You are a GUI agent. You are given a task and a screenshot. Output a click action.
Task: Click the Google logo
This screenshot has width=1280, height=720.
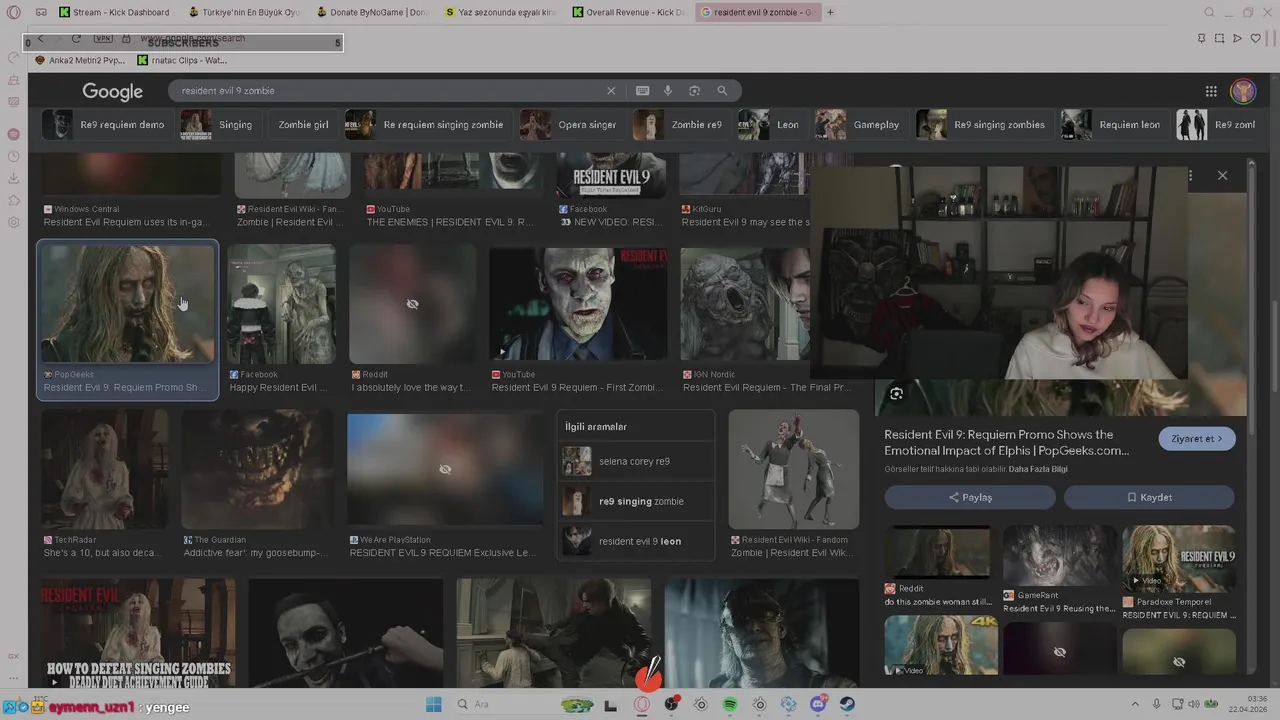pyautogui.click(x=112, y=91)
